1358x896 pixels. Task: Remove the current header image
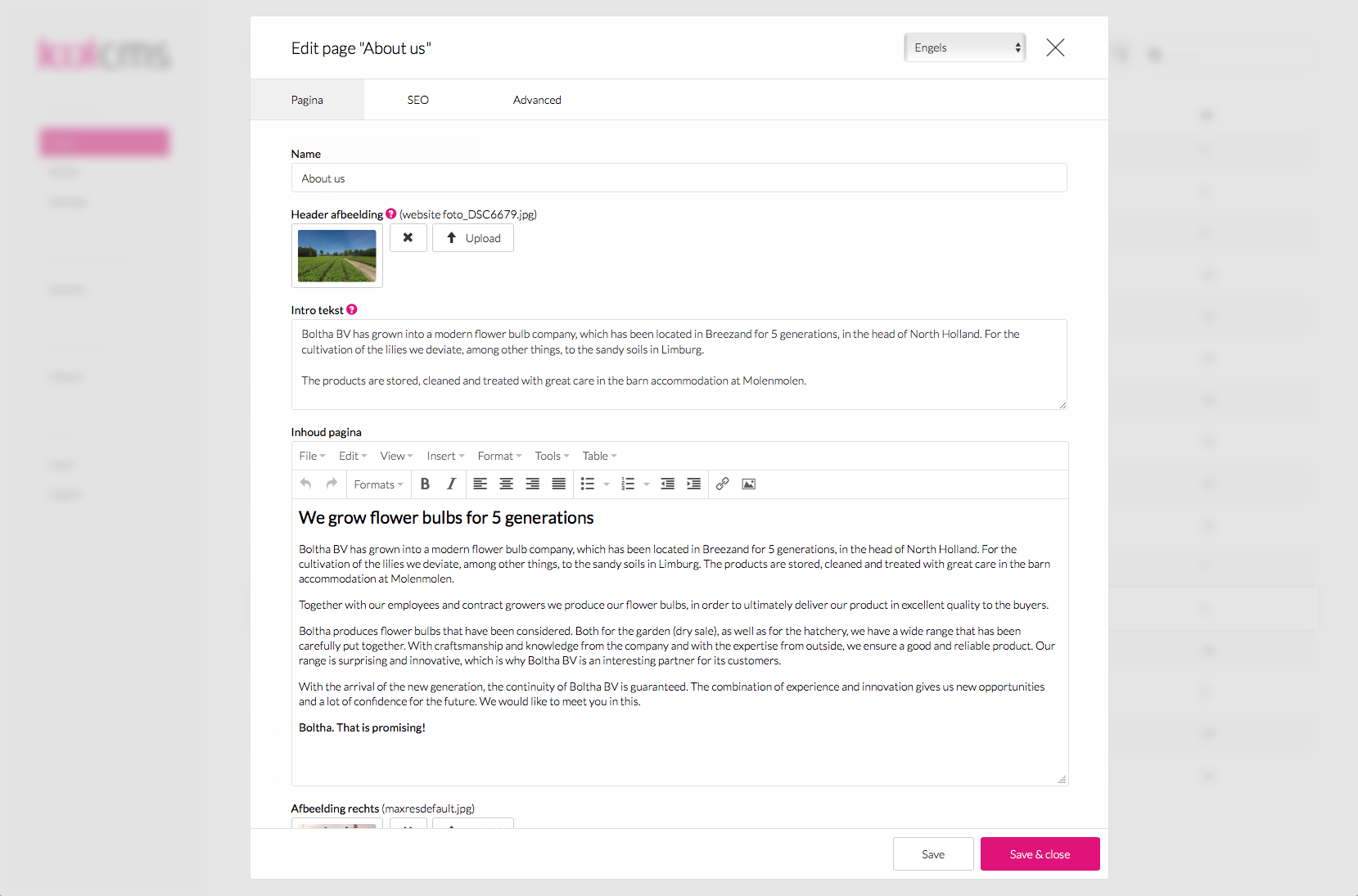click(x=408, y=237)
